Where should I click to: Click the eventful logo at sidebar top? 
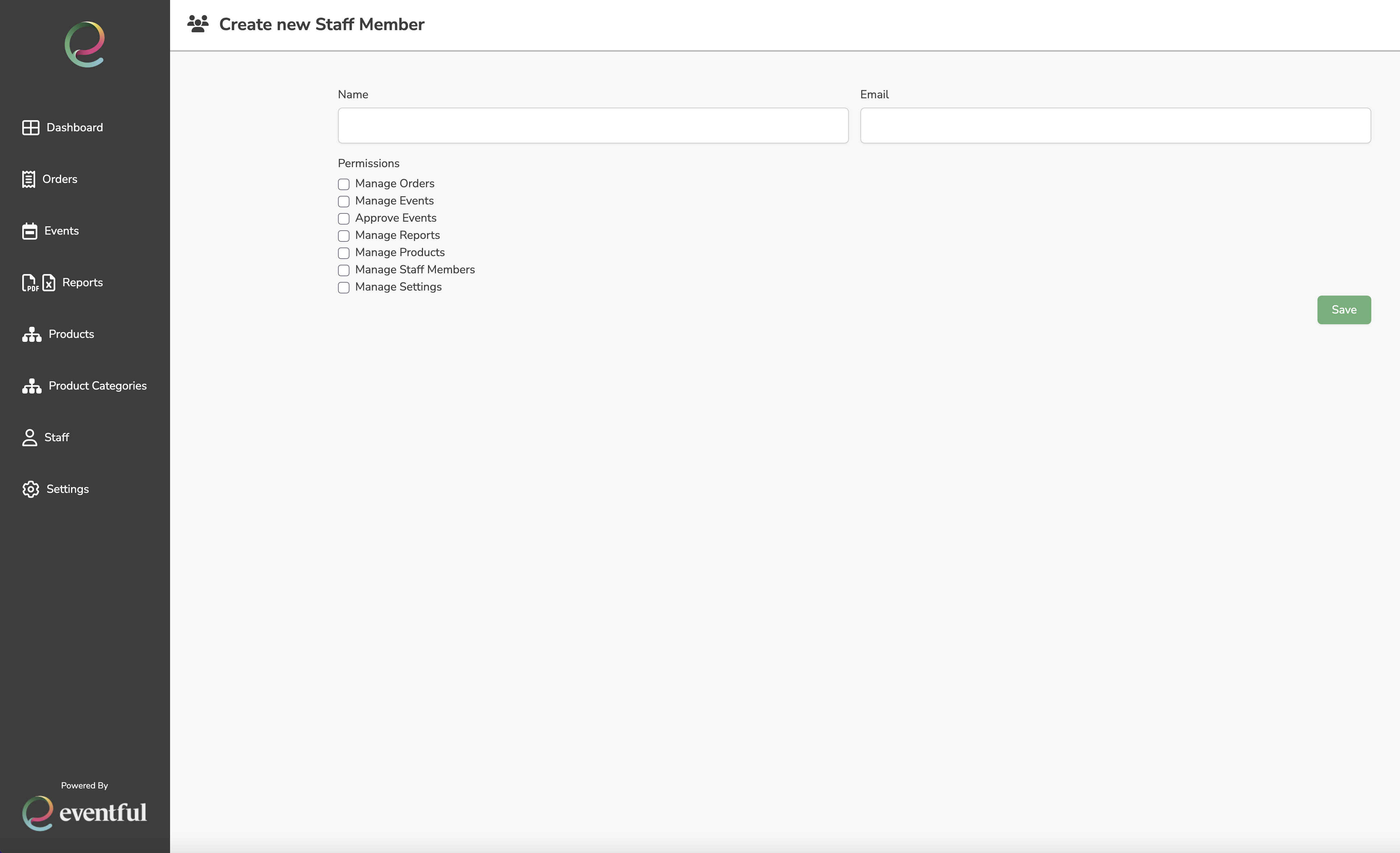point(85,44)
